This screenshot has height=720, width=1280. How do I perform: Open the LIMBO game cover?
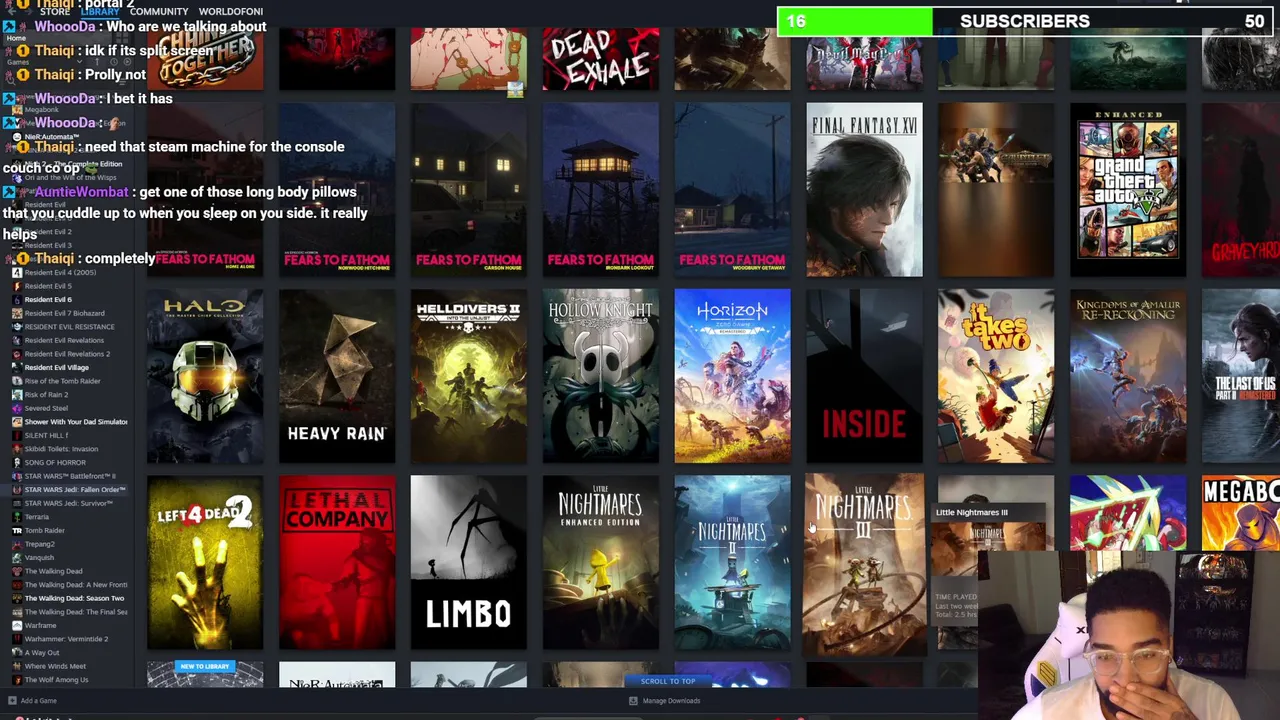469,563
